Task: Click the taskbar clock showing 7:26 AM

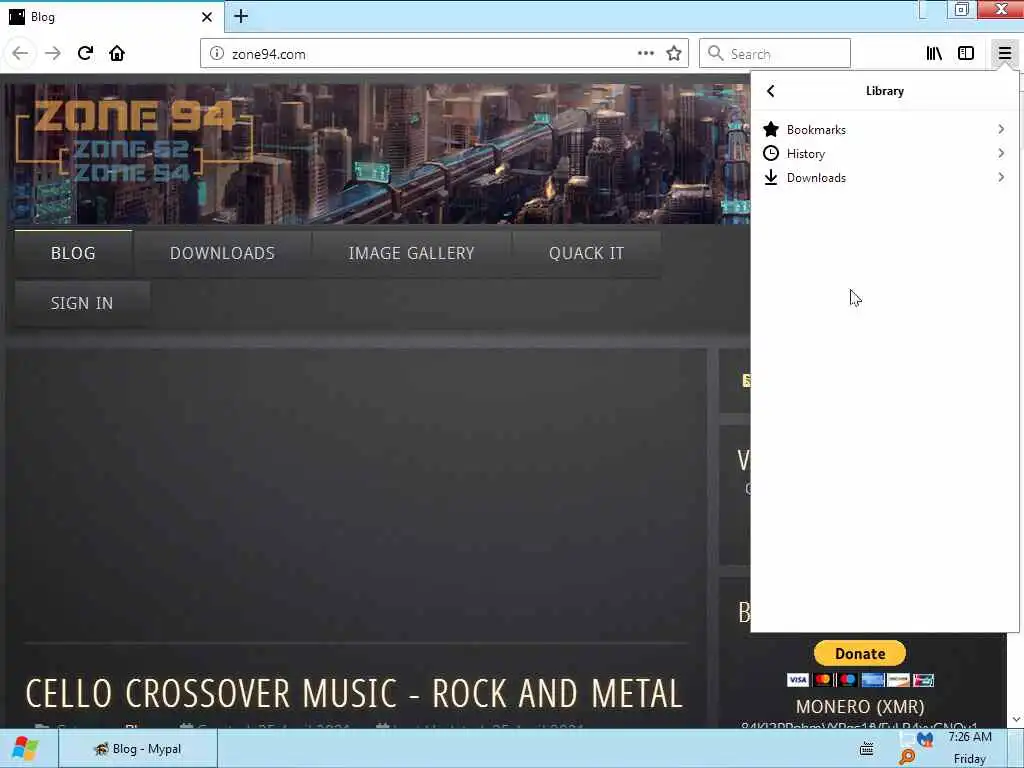Action: 970,737
